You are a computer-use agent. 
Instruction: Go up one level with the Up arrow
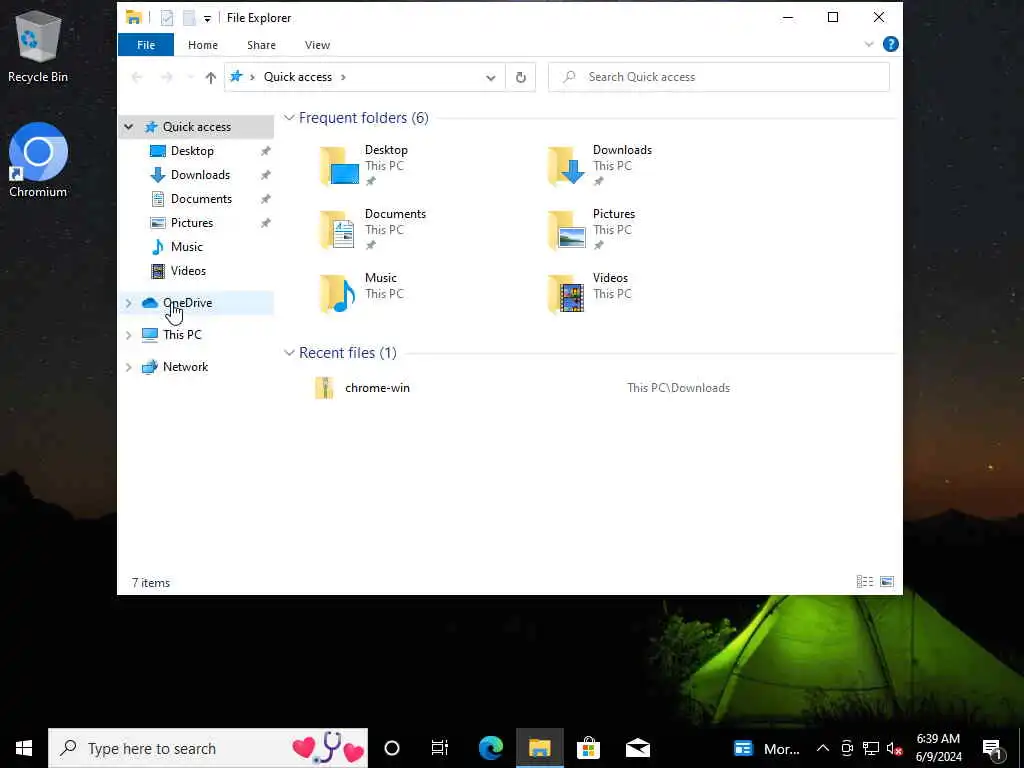coord(210,78)
